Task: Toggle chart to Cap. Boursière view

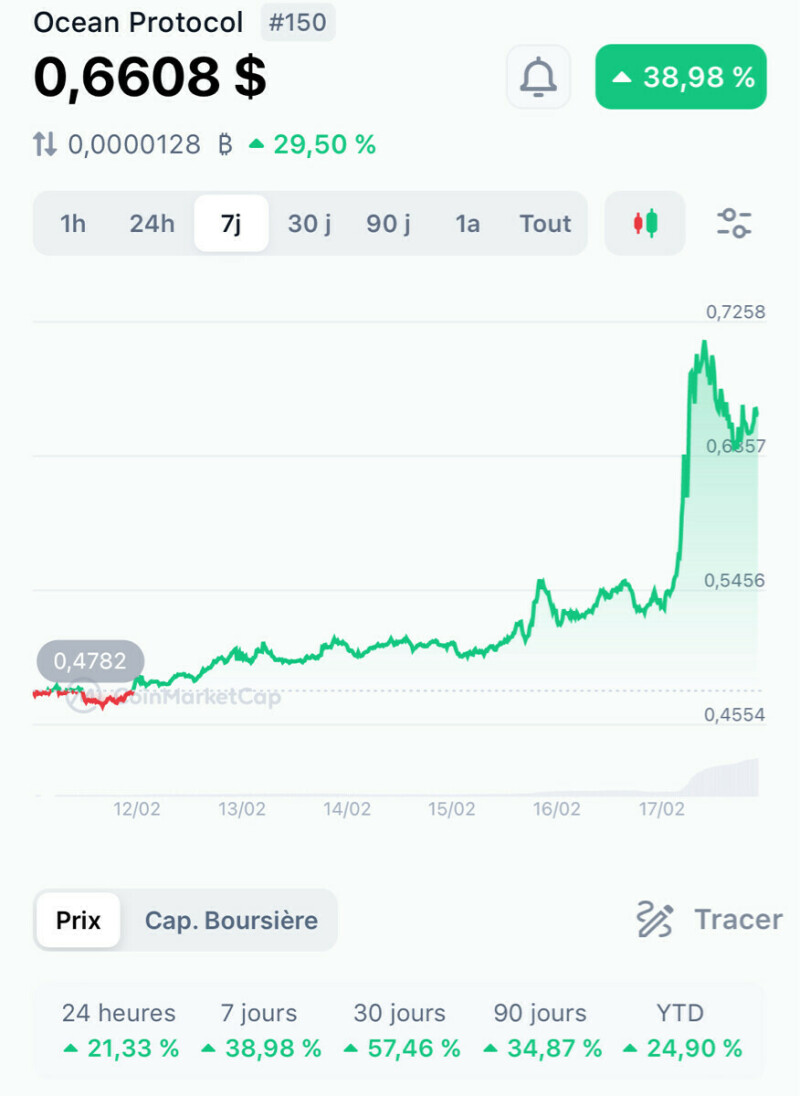Action: [231, 920]
